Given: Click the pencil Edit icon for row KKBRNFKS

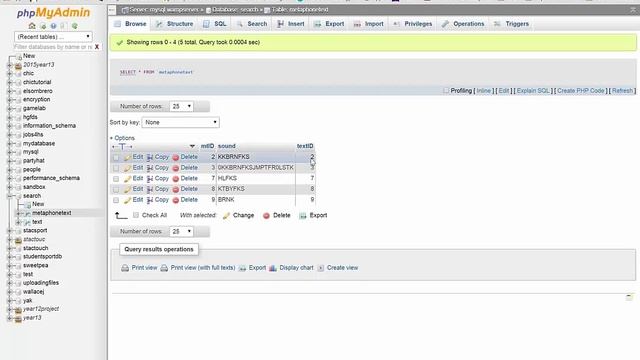Looking at the screenshot, I should pos(127,157).
